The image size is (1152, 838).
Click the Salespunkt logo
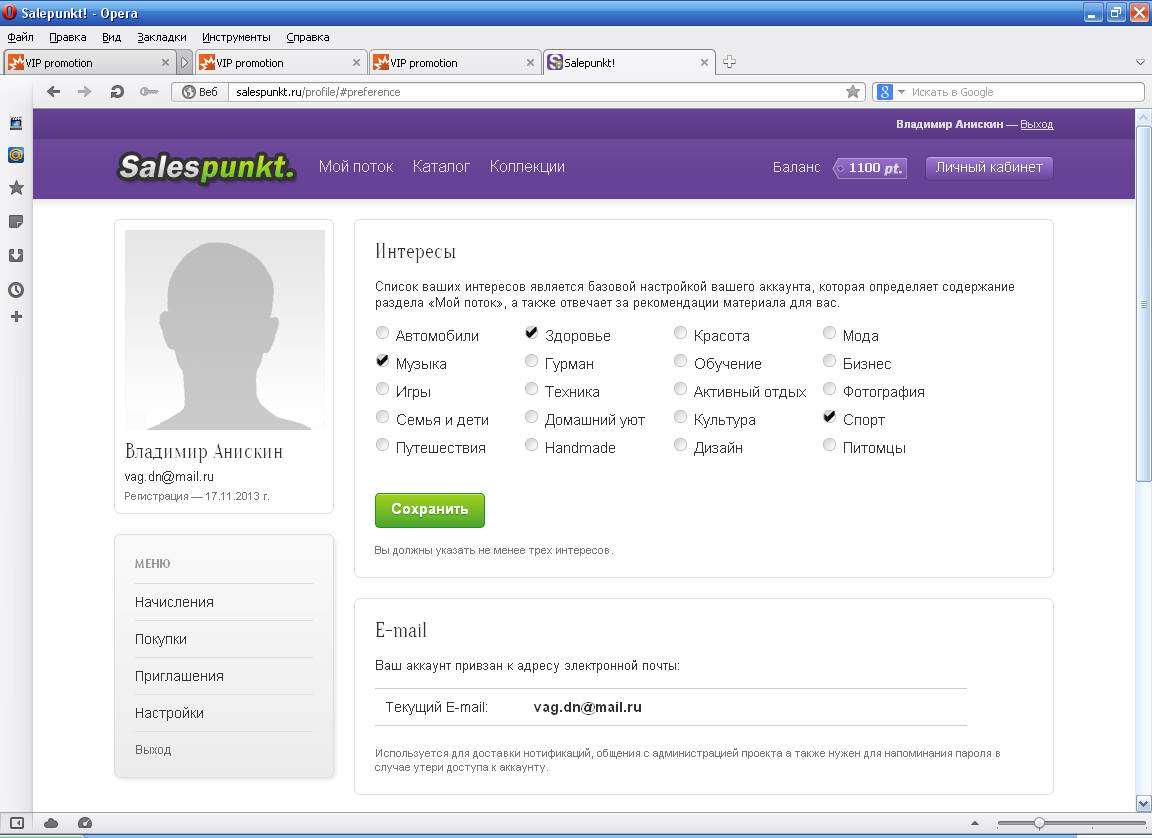206,167
